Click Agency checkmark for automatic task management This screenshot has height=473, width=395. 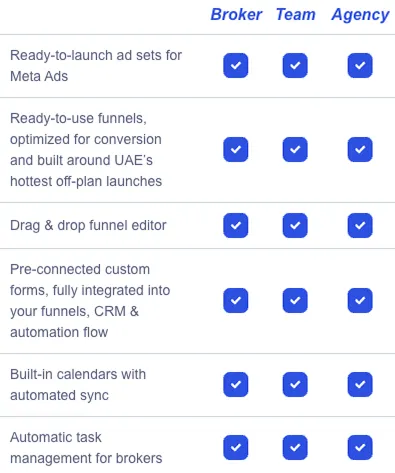(360, 447)
